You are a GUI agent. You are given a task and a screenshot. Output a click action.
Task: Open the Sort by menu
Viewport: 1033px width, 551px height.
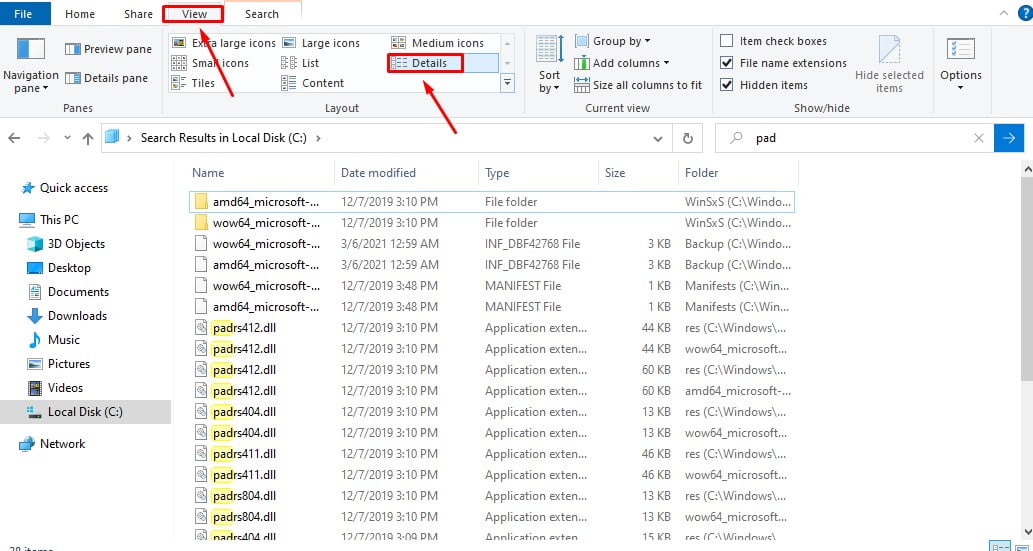(549, 65)
